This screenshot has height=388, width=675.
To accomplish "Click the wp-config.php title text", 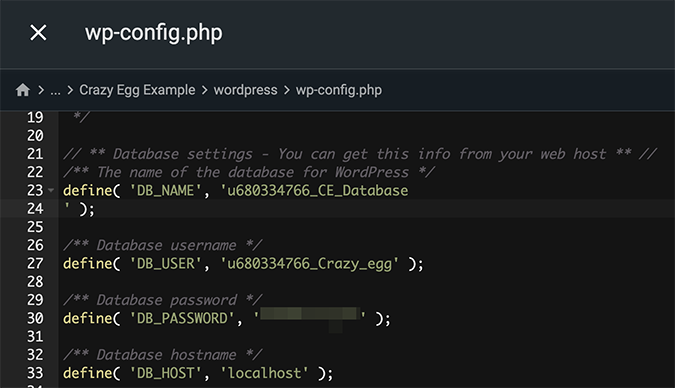I will click(x=154, y=33).
